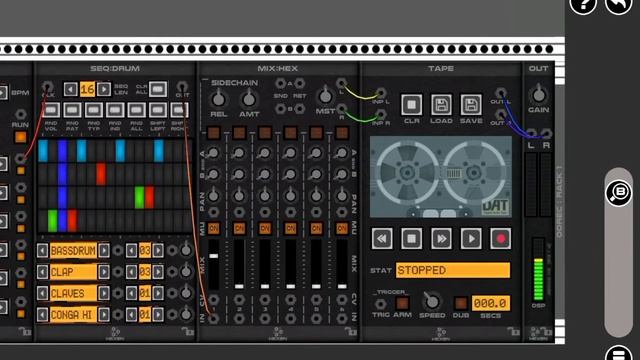
Task: Click the TAPE INP L input jack
Action: [x=381, y=93]
